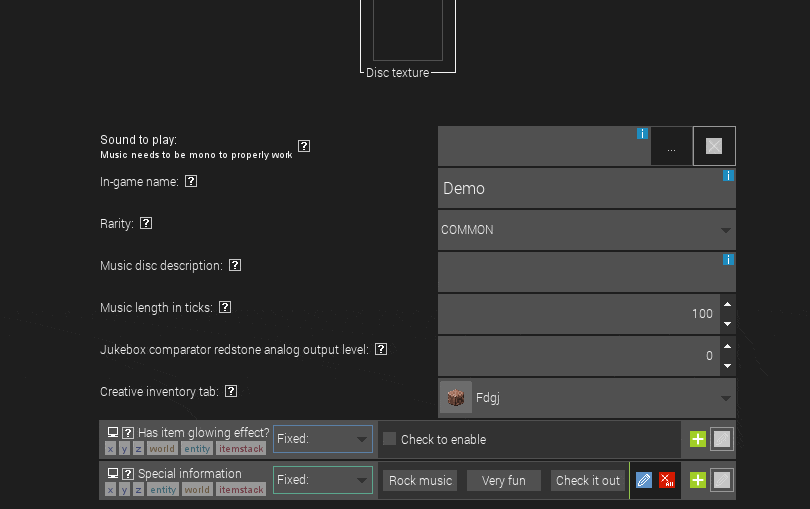This screenshot has width=810, height=509.
Task: Open help for Jukebox comparator output level
Action: point(381,349)
